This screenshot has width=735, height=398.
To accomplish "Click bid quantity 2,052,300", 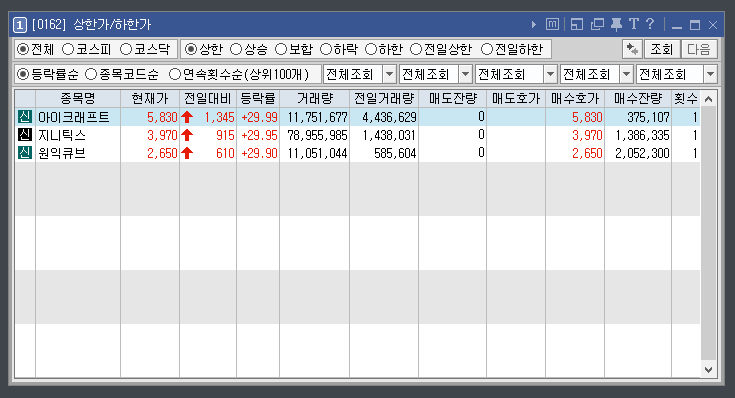I will pyautogui.click(x=642, y=153).
